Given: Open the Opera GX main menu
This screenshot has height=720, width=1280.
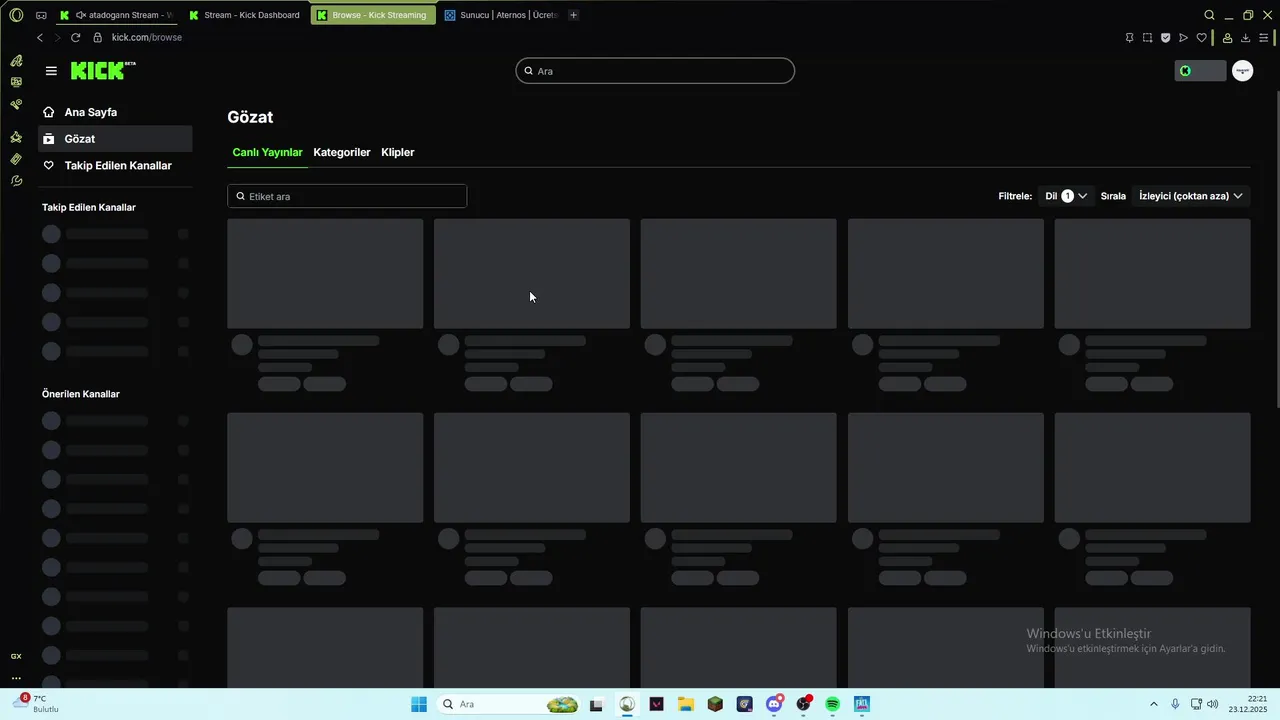Looking at the screenshot, I should click(x=16, y=15).
